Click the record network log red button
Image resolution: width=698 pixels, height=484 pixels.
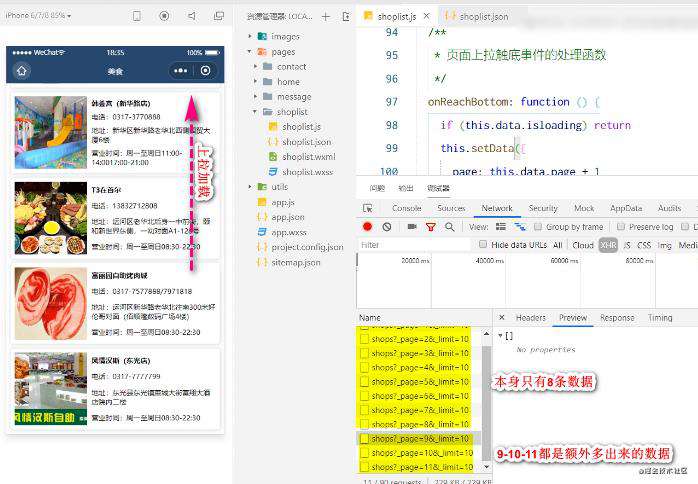pos(367,227)
